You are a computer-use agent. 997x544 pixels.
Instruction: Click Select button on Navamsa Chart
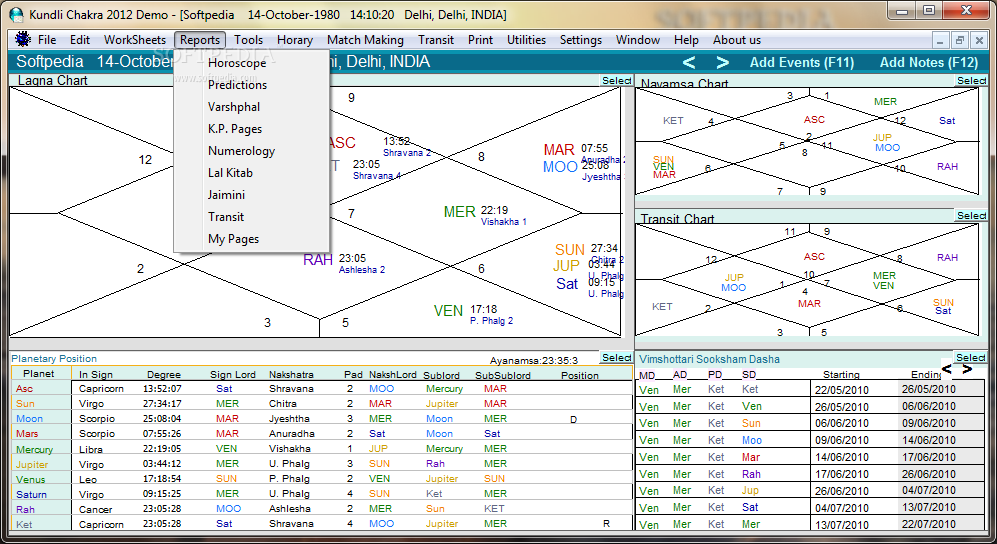(971, 80)
